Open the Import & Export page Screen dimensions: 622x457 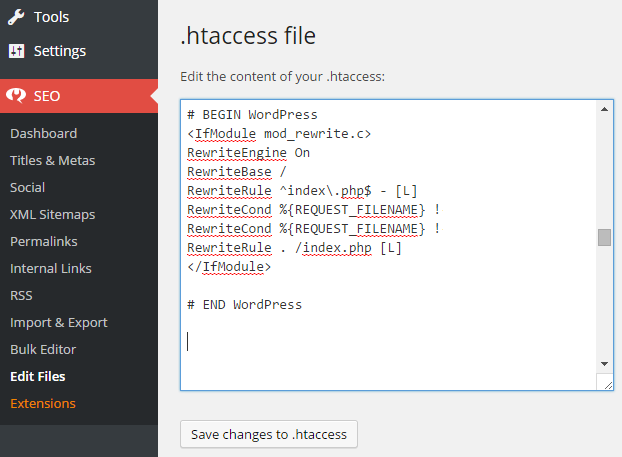[59, 322]
